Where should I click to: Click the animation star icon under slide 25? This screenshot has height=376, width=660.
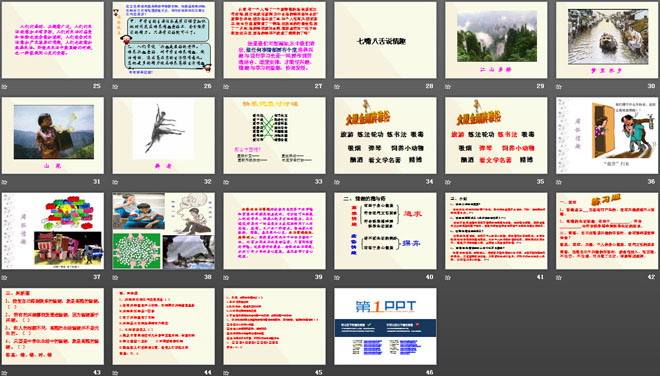(x=5, y=86)
